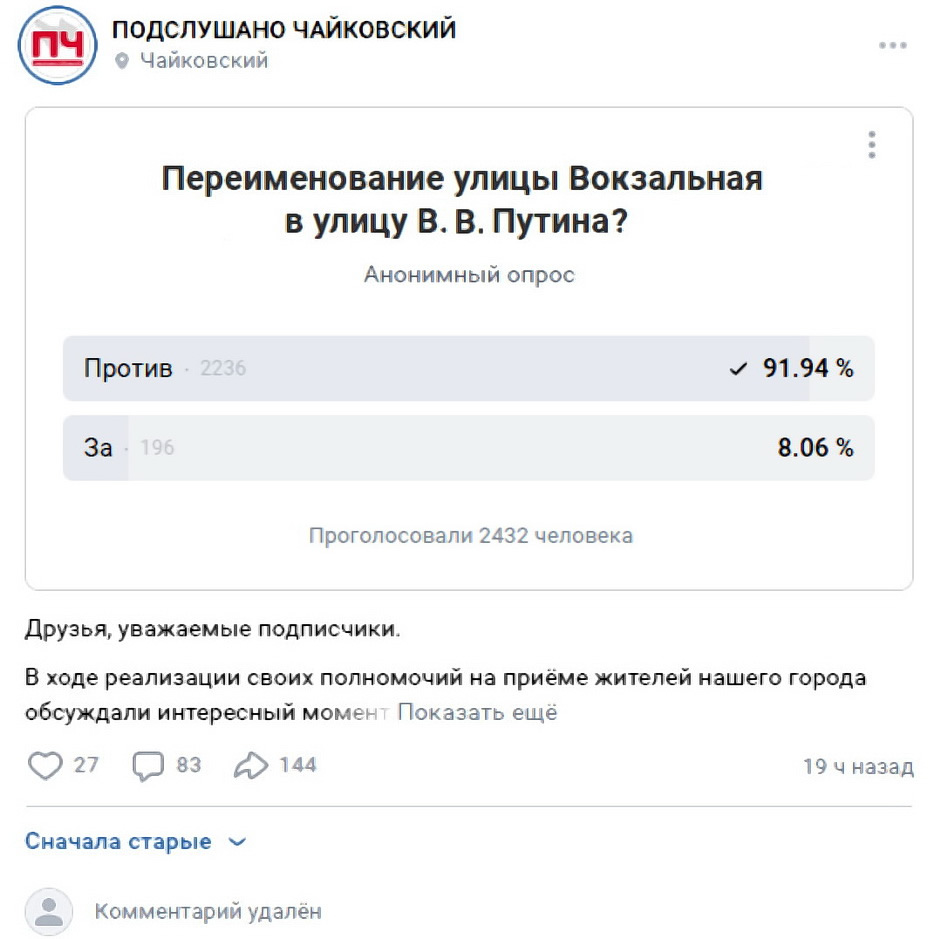Click "Проголосовали 2432 человека" voters count
Screen dimensions: 940x939
[x=470, y=536]
